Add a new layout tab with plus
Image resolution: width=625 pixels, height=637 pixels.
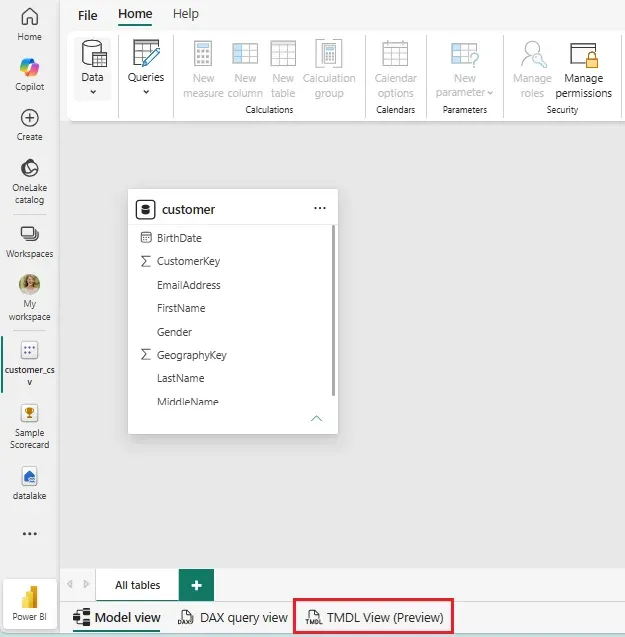click(x=196, y=585)
